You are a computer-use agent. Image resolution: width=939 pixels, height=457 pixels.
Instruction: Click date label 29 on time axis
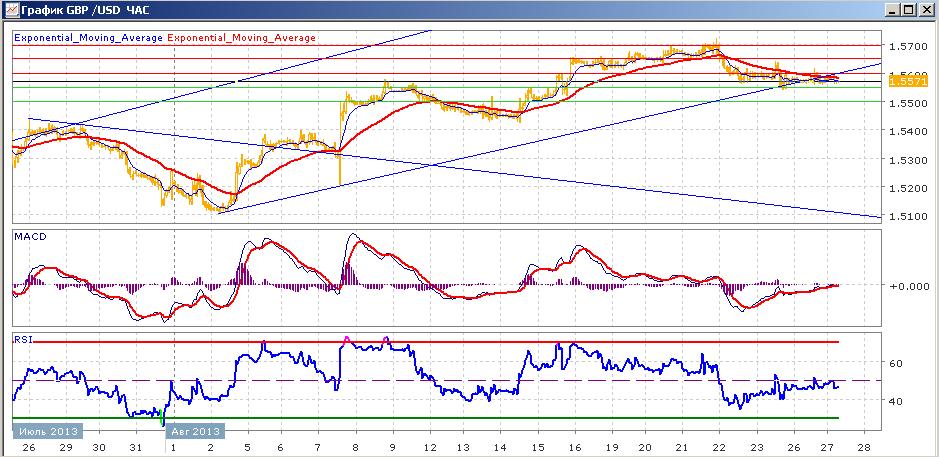[x=66, y=447]
